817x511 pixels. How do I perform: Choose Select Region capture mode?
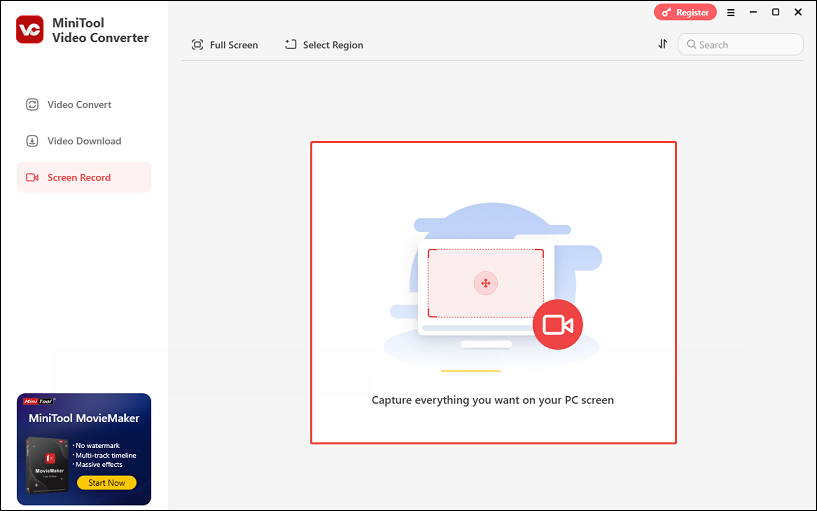tap(324, 45)
